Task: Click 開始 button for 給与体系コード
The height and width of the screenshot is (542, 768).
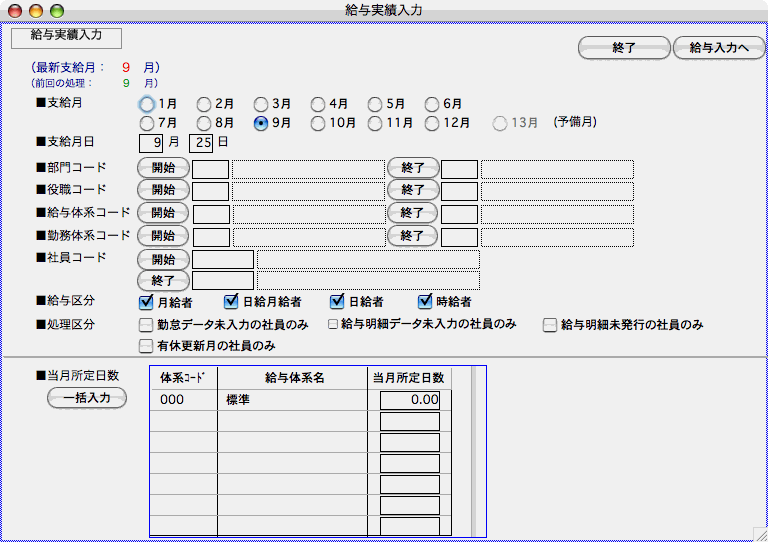Action: pyautogui.click(x=163, y=212)
